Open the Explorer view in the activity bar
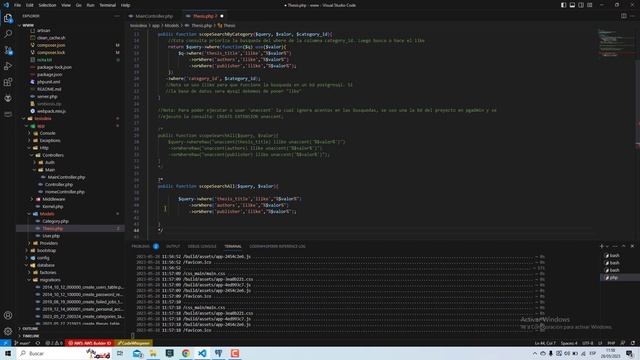The width and height of the screenshot is (640, 360). pyautogui.click(x=8, y=18)
